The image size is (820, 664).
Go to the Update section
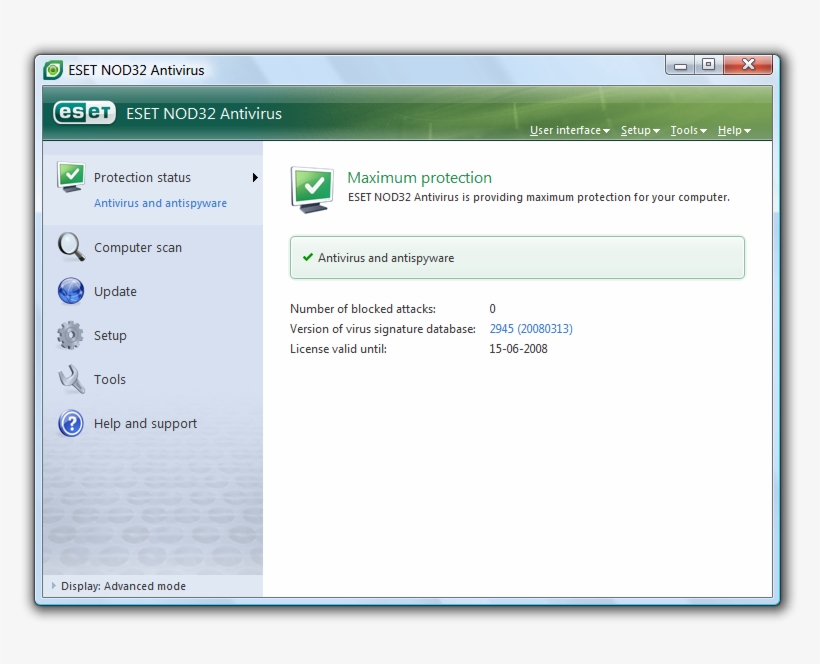pyautogui.click(x=115, y=291)
